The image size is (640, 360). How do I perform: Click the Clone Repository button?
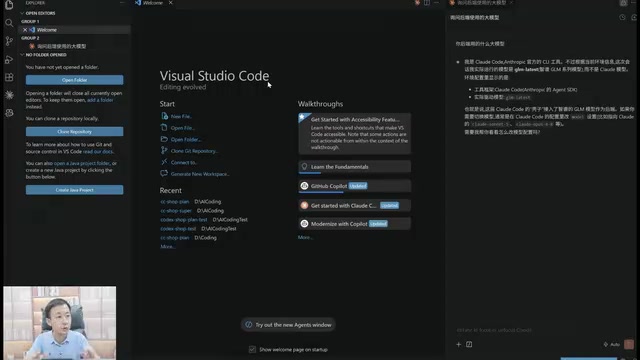[x=74, y=131]
